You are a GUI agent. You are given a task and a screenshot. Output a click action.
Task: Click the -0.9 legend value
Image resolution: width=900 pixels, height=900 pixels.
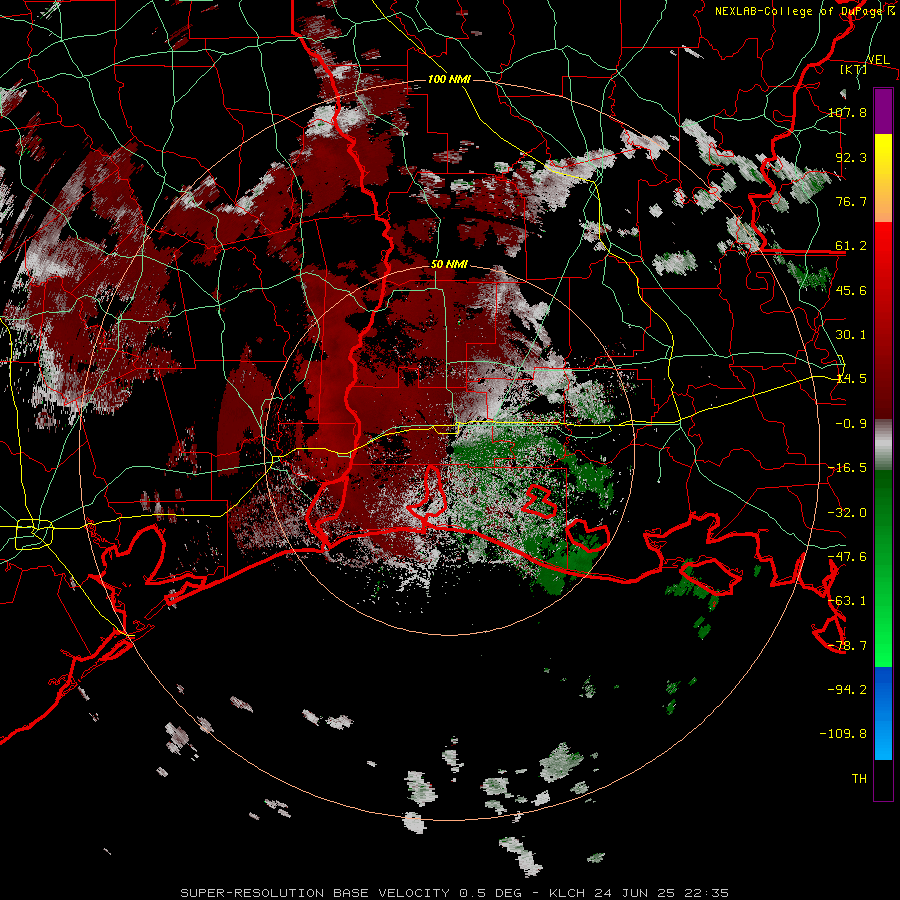coord(851,424)
